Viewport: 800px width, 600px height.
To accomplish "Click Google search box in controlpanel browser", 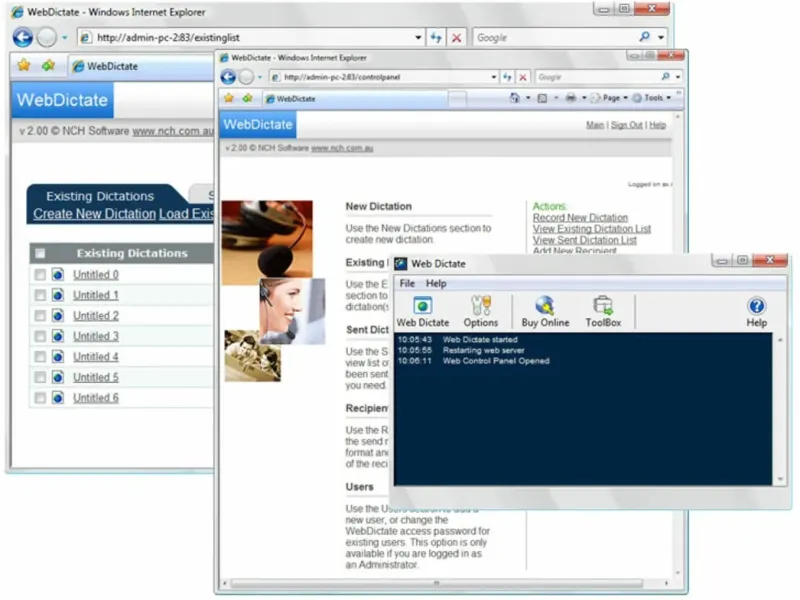I will click(x=597, y=77).
